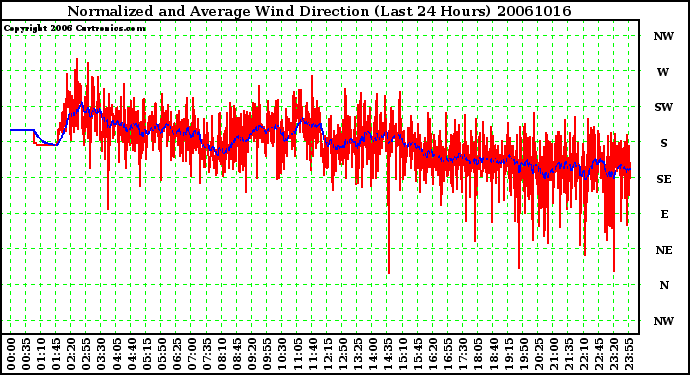Click the 11:40 time axis label
This screenshot has height=375, width=690.
(x=312, y=354)
